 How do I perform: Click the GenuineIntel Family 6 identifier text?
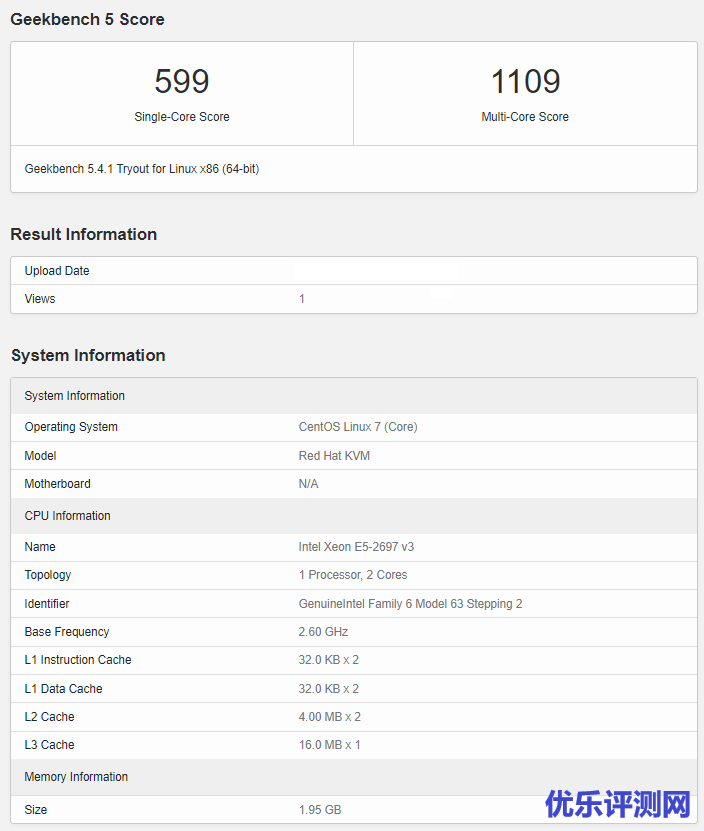point(410,604)
